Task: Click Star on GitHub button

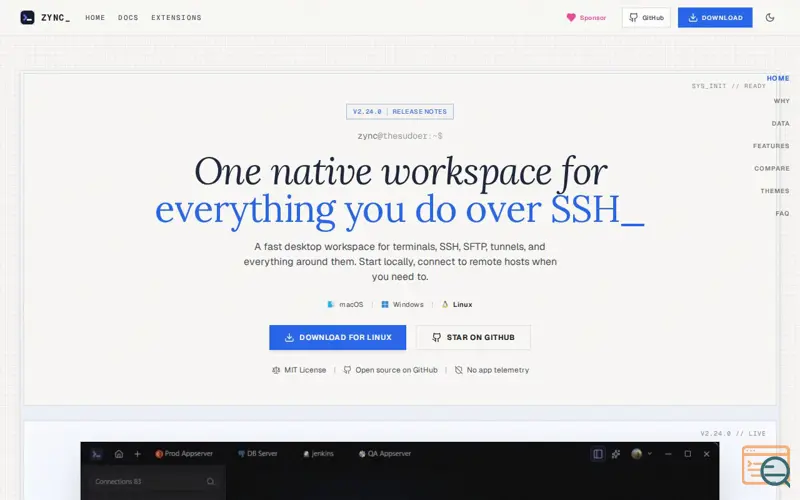Action: [x=473, y=337]
